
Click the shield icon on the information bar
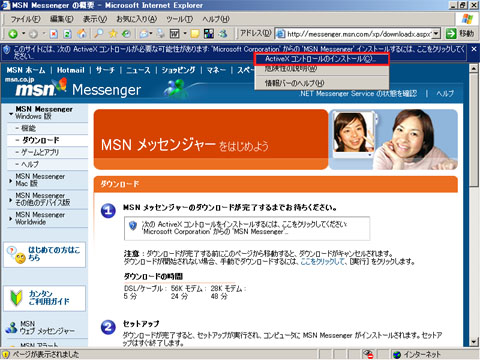6,50
